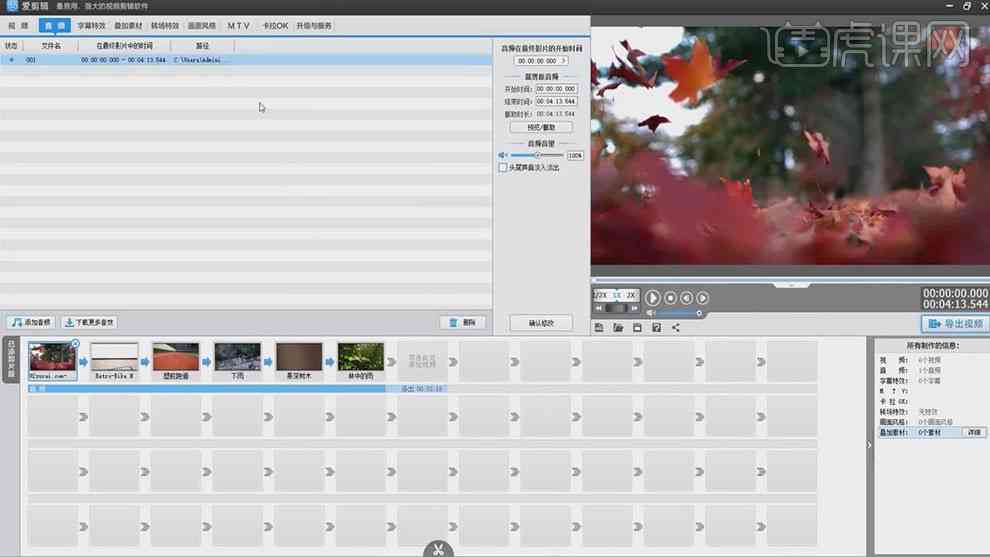The width and height of the screenshot is (990, 557).
Task: Click the open project folder icon
Action: 618,328
